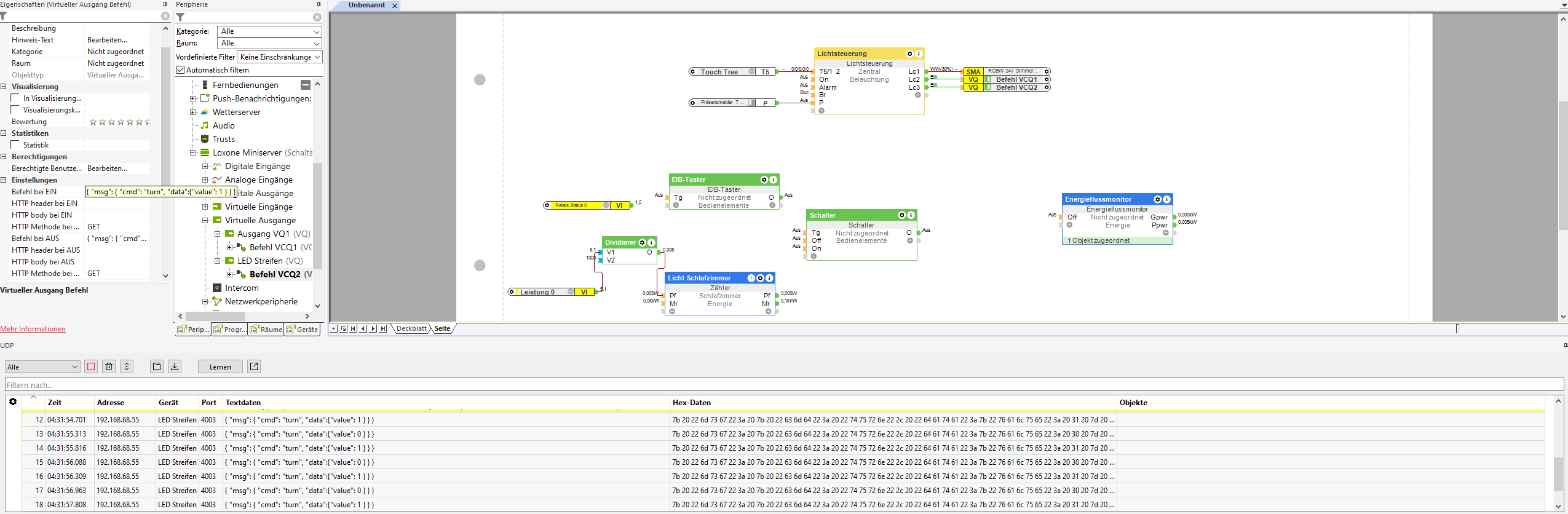Uncheck Automatisch filtern checkbox
The image size is (1568, 514).
181,70
